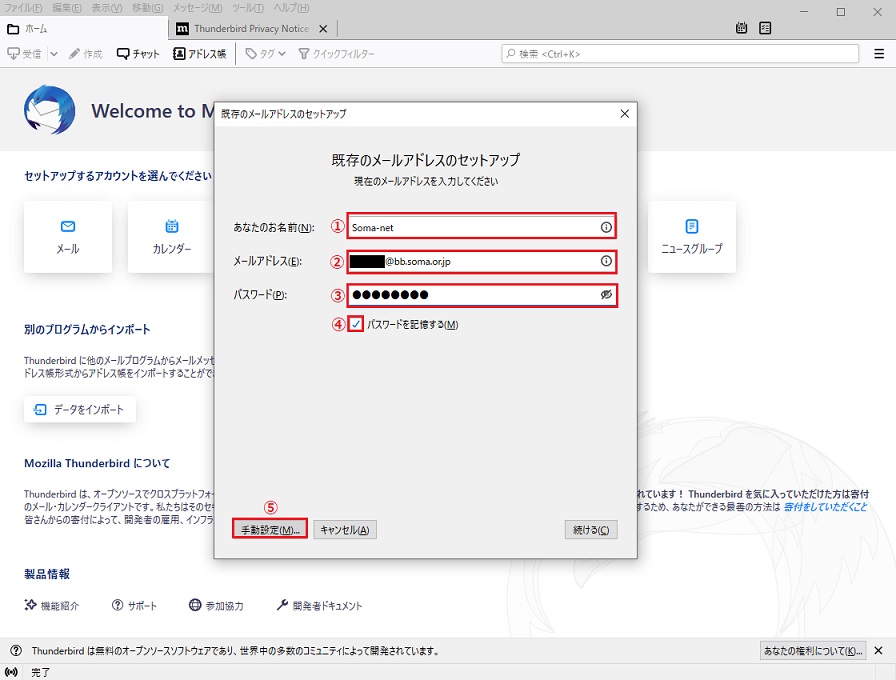This screenshot has width=896, height=680.
Task: Click the 製品情報 heading
Action: click(47, 574)
